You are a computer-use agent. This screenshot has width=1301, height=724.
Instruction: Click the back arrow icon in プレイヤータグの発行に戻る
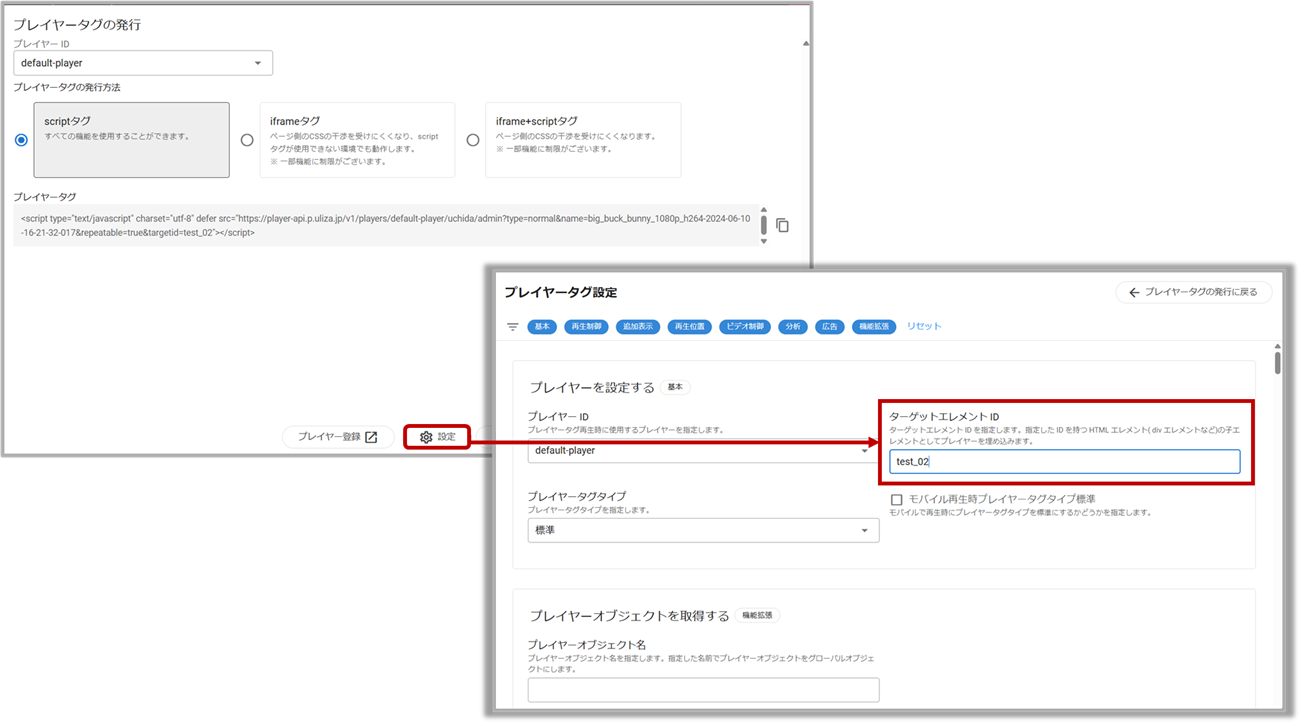(1133, 293)
